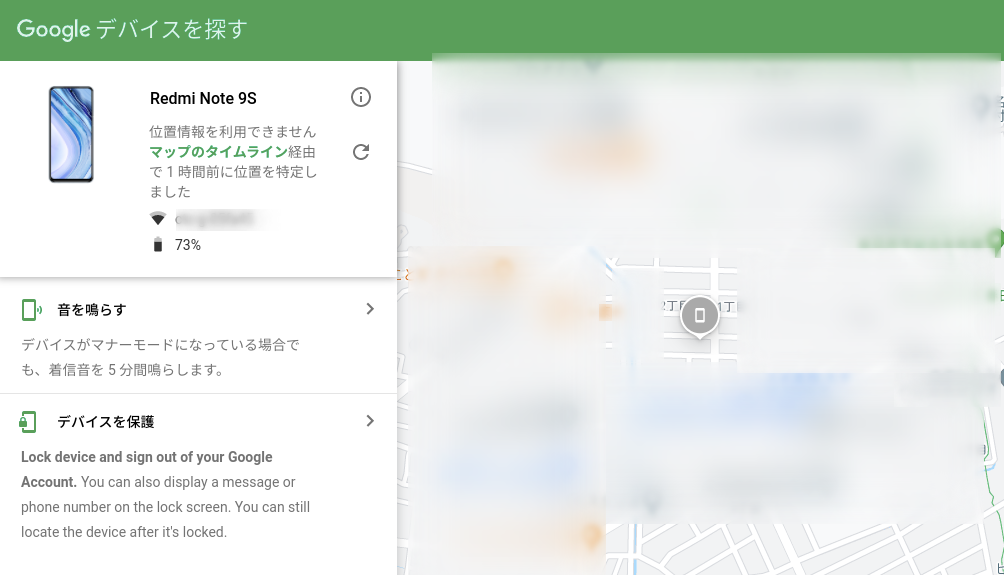Click the phone location marker on map
This screenshot has width=1004, height=575.
(x=699, y=316)
